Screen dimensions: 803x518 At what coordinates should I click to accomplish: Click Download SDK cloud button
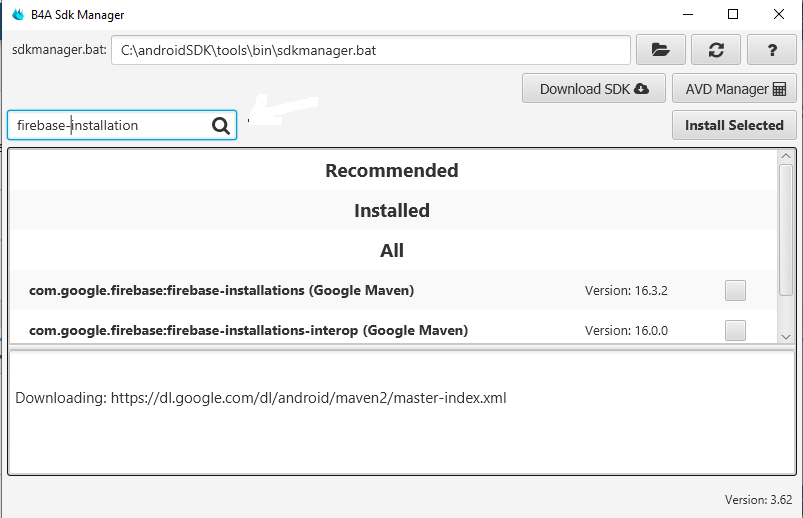coord(594,89)
